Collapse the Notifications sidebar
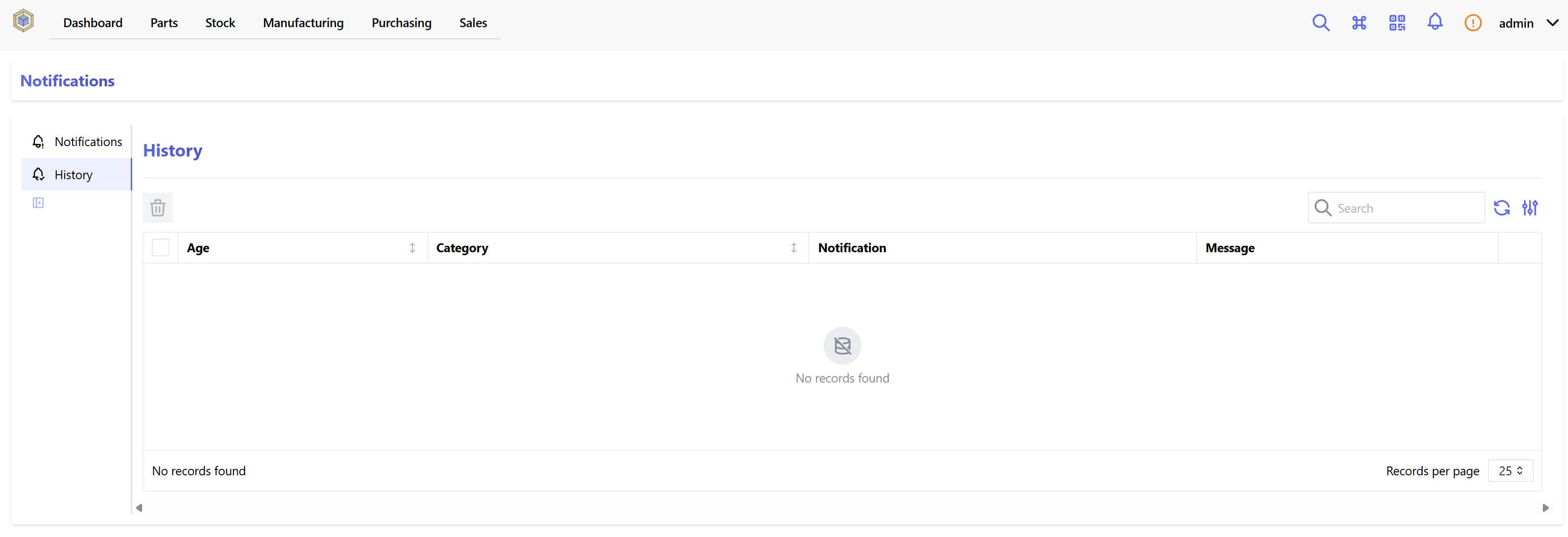 pyautogui.click(x=37, y=202)
